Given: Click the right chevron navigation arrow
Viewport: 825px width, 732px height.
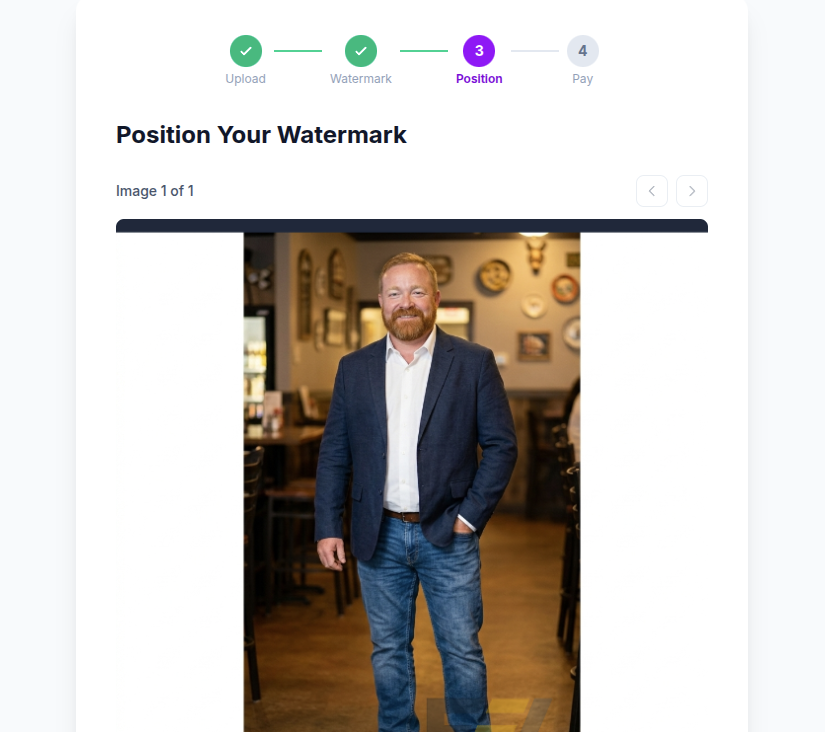Looking at the screenshot, I should tap(691, 190).
